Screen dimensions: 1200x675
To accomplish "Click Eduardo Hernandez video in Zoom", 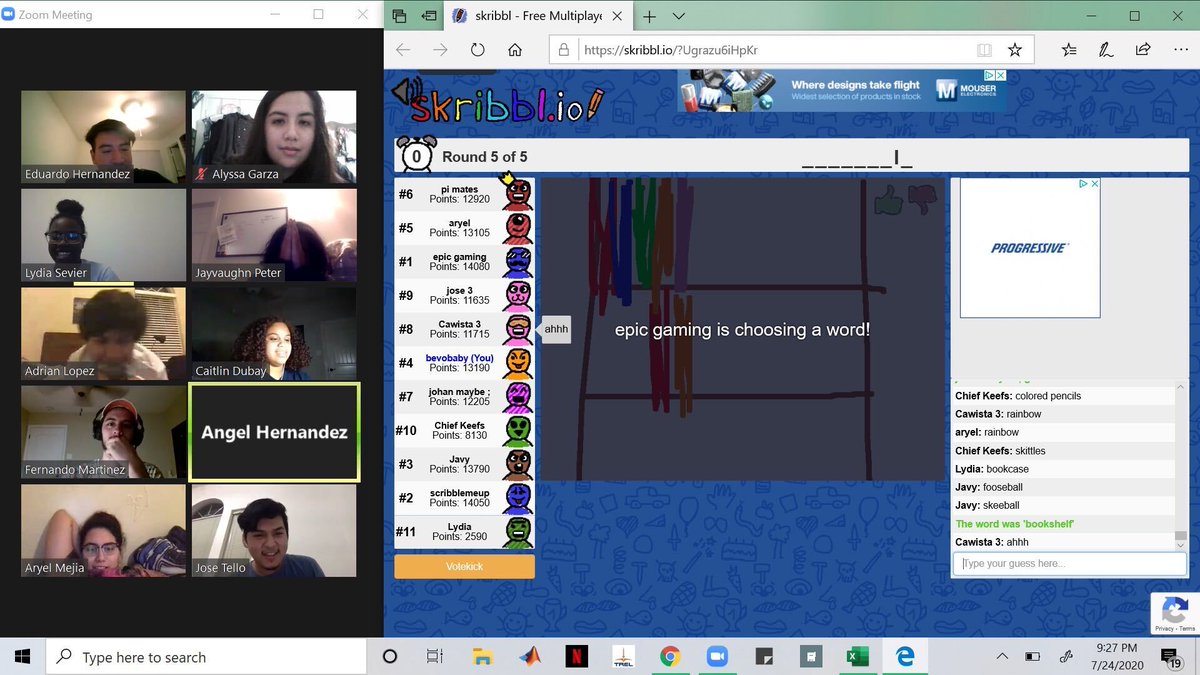I will 104,137.
